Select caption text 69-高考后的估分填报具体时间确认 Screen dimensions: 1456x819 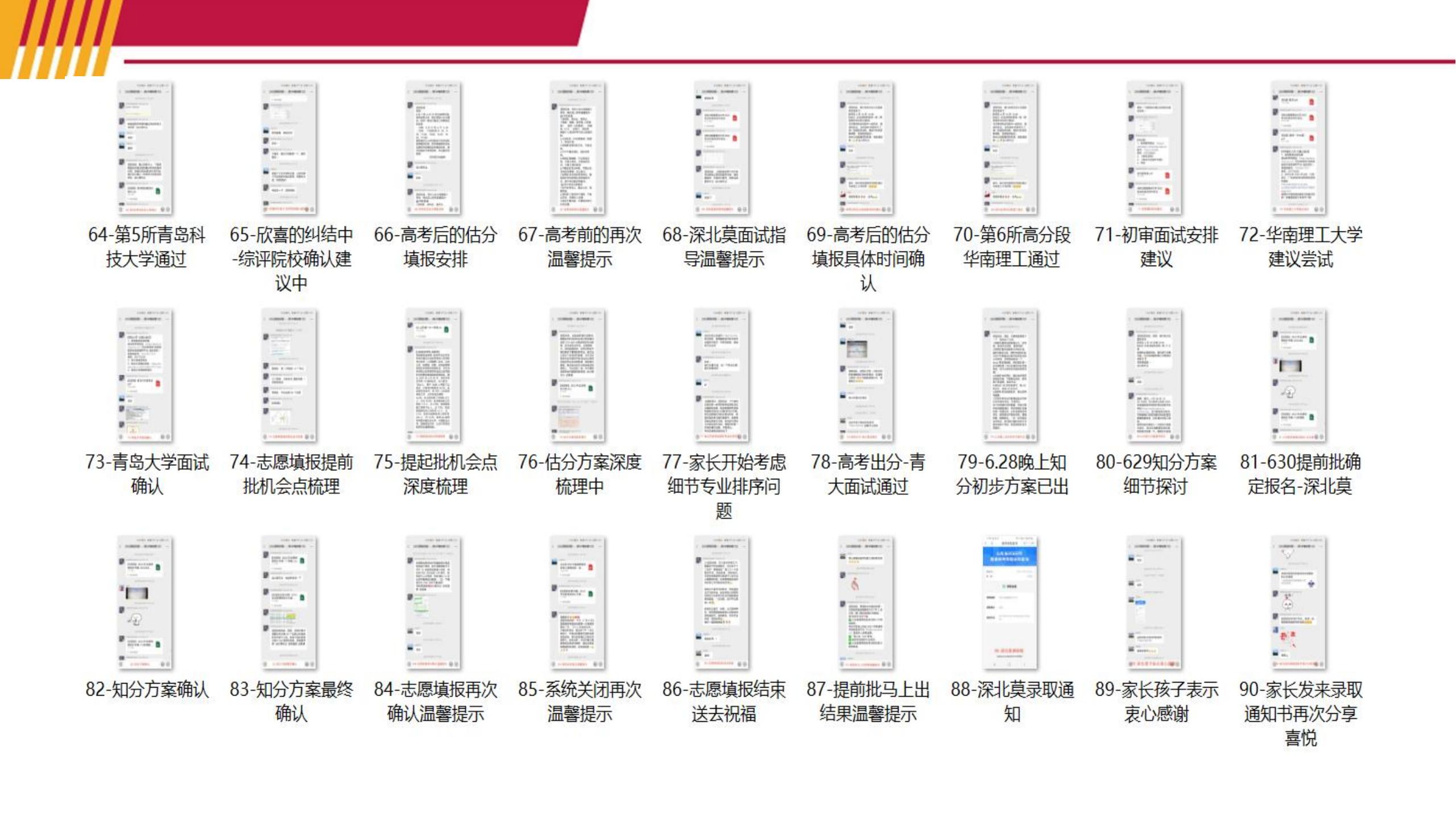[x=868, y=259]
